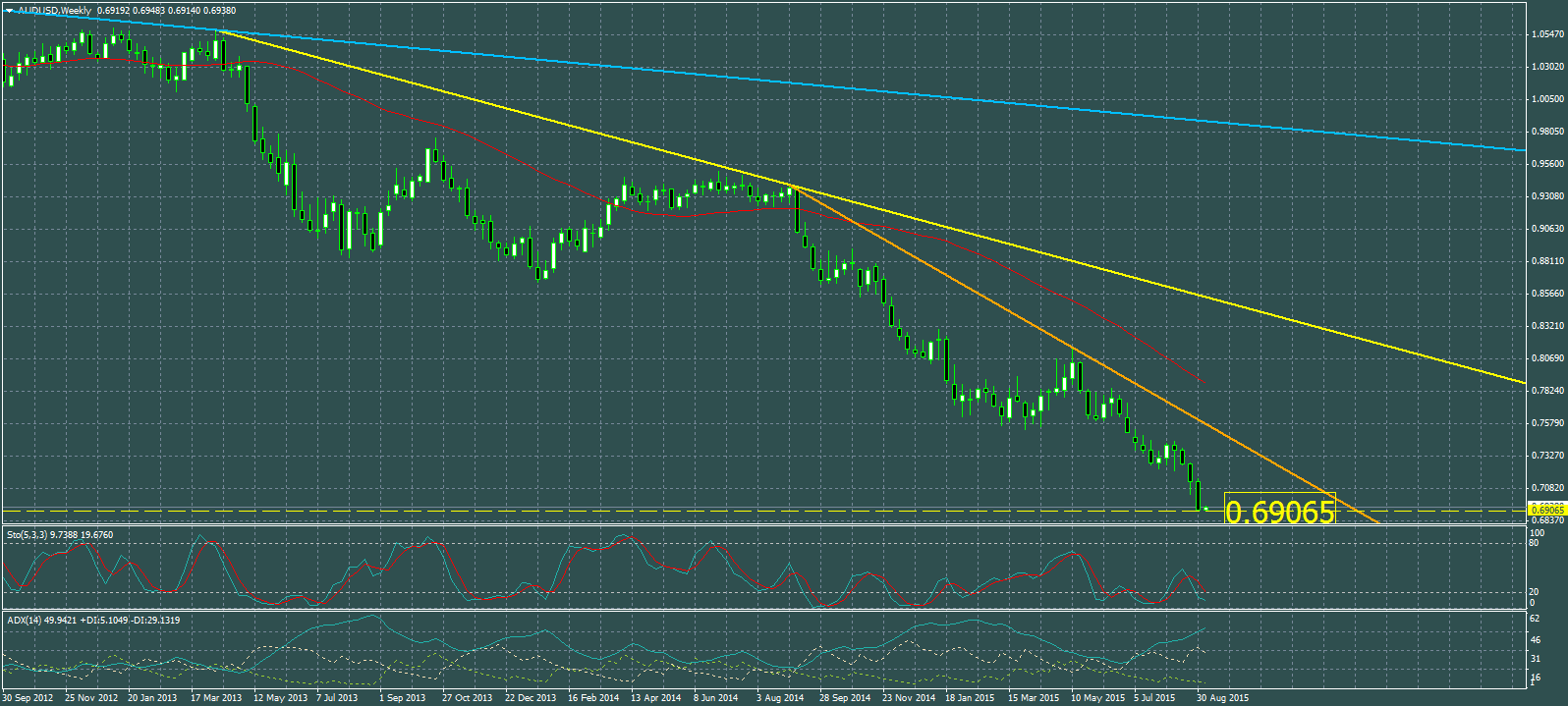The width and height of the screenshot is (1568, 706).
Task: Click the 3 Aug 2014 date label
Action: pyautogui.click(x=780, y=698)
